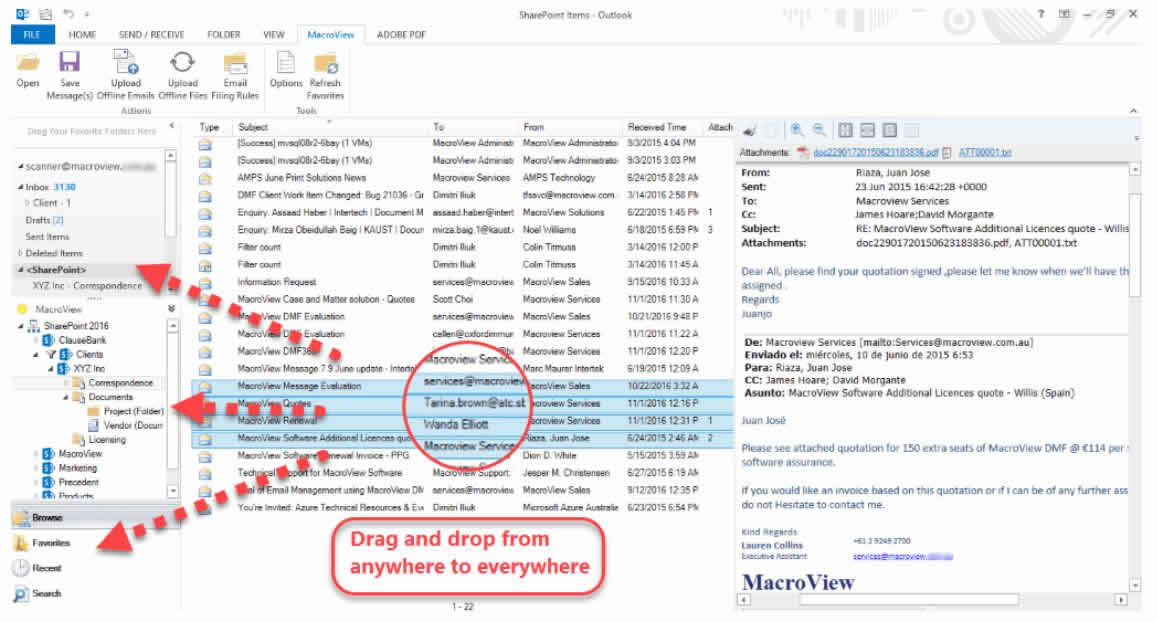
Task: Open the ADOBE PDF ribbon tab
Action: (401, 34)
